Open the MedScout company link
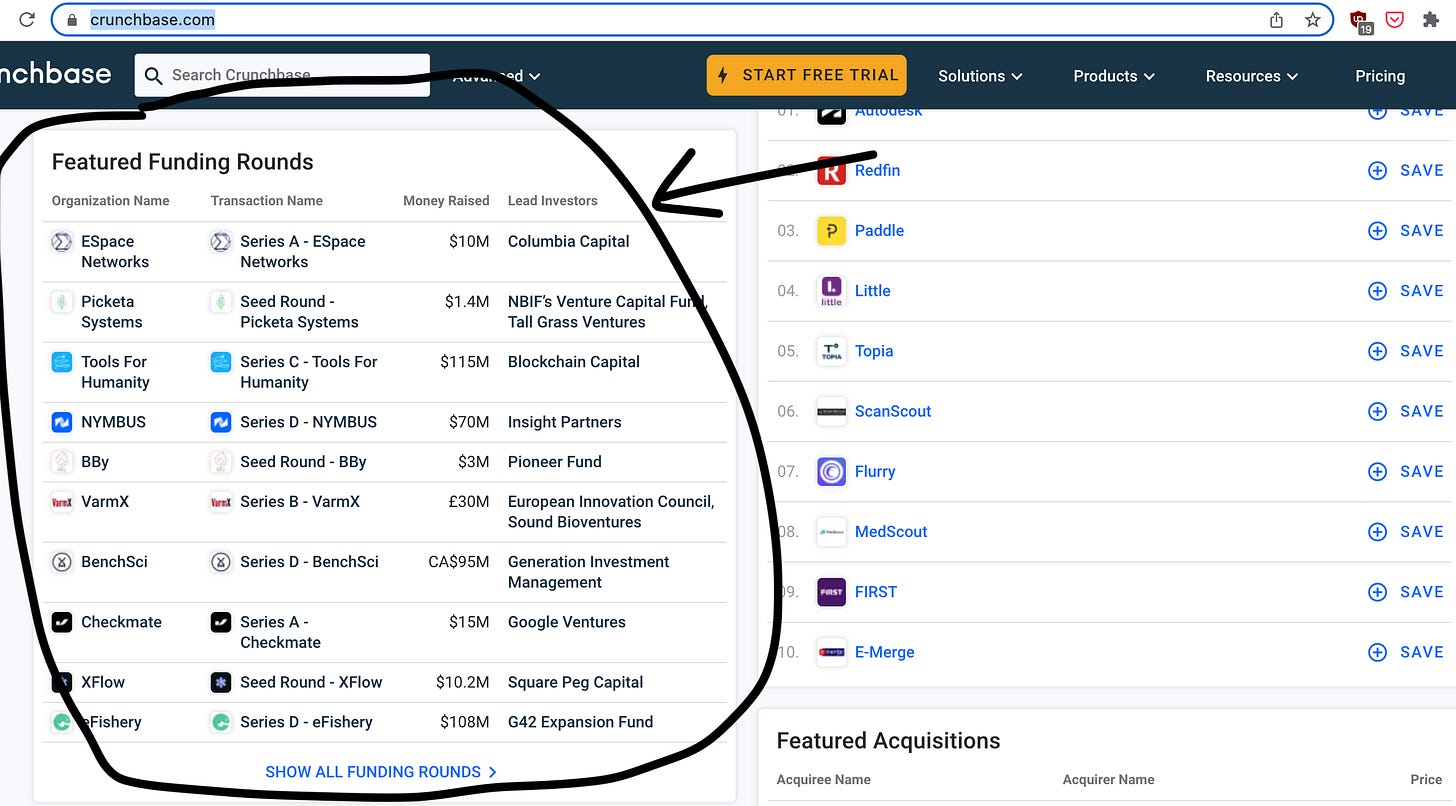Image resolution: width=1456 pixels, height=806 pixels. pos(891,532)
